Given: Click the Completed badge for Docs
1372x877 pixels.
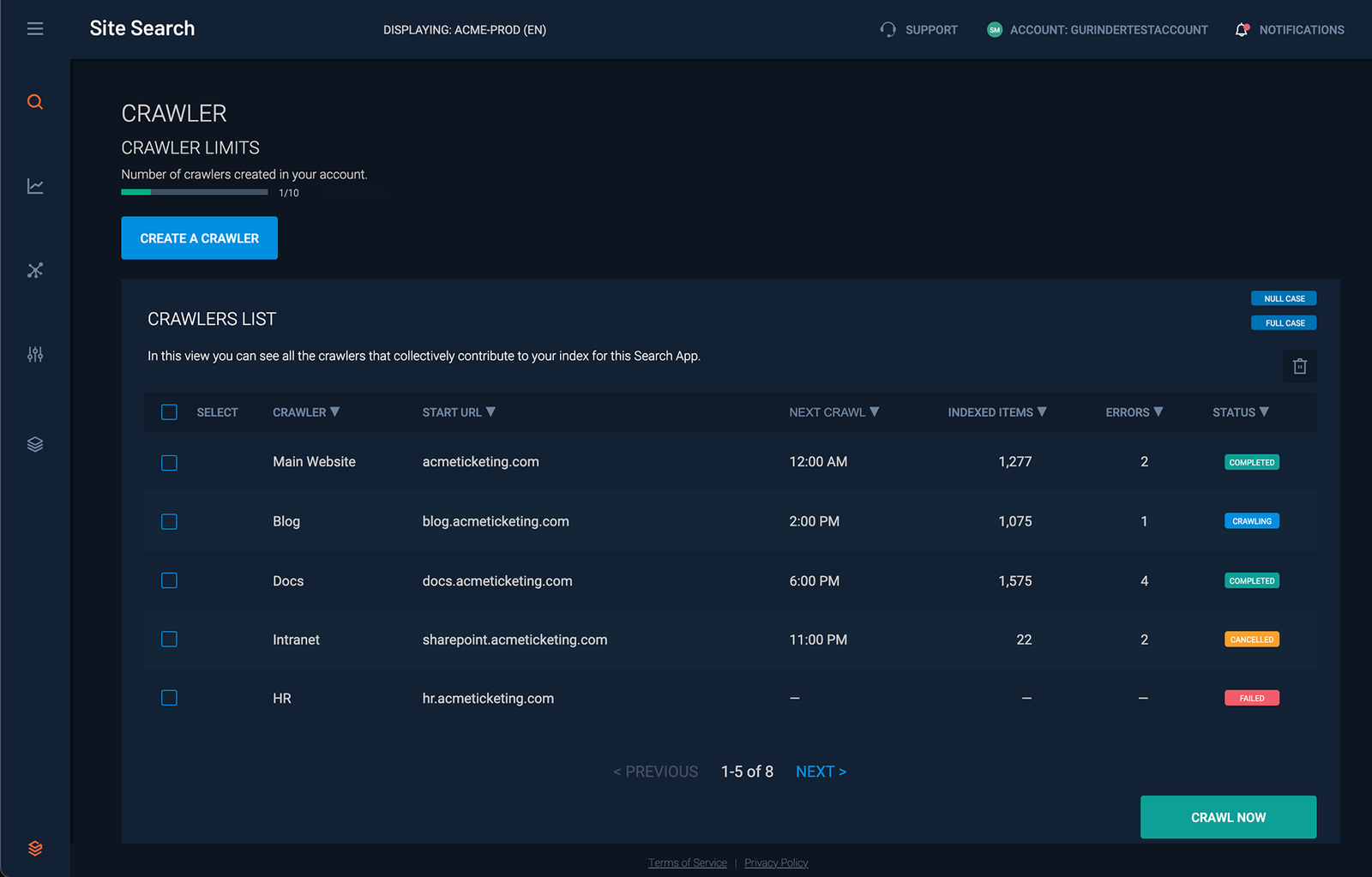Looking at the screenshot, I should (x=1251, y=580).
